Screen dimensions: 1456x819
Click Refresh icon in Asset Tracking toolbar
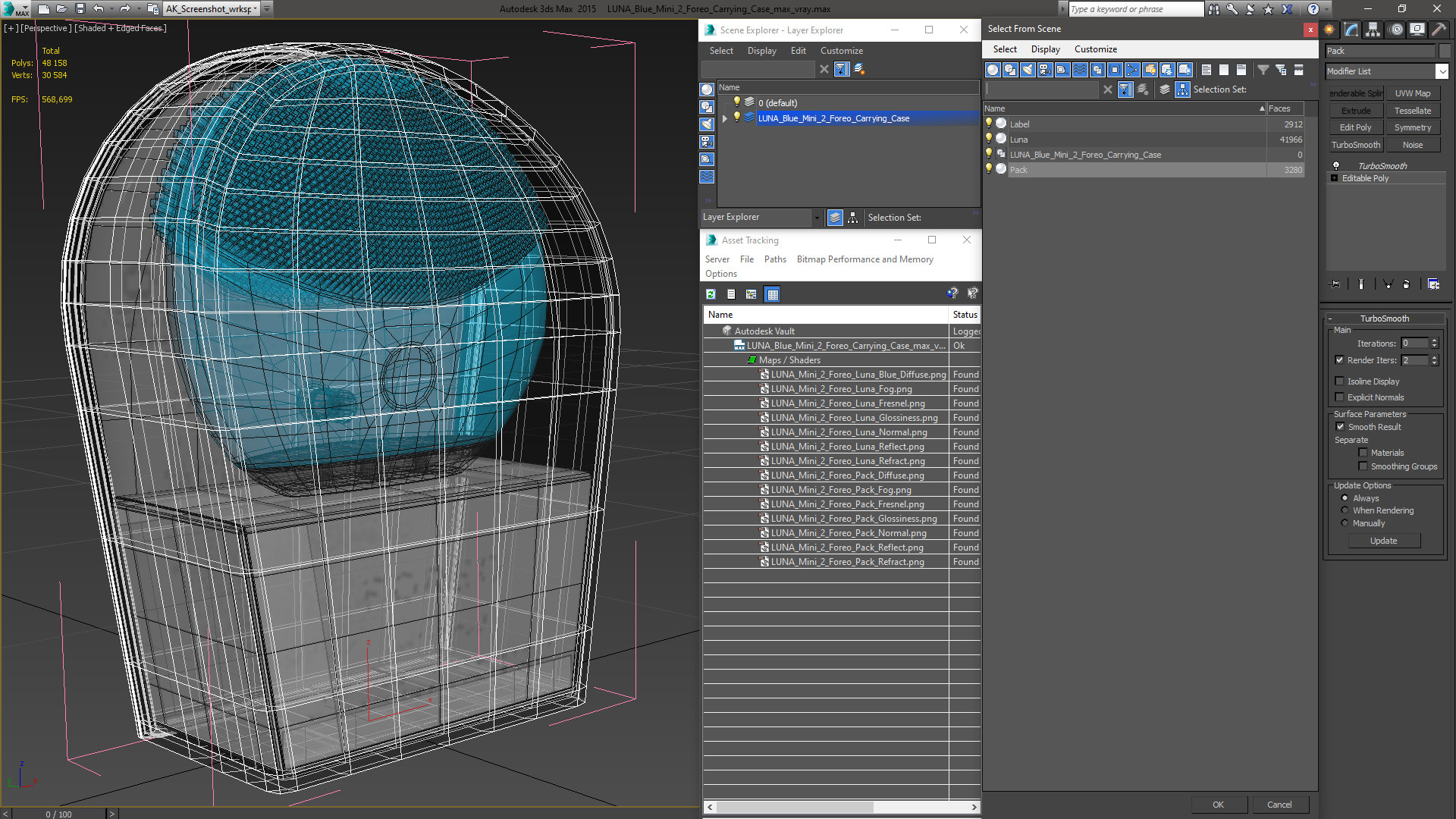711,294
